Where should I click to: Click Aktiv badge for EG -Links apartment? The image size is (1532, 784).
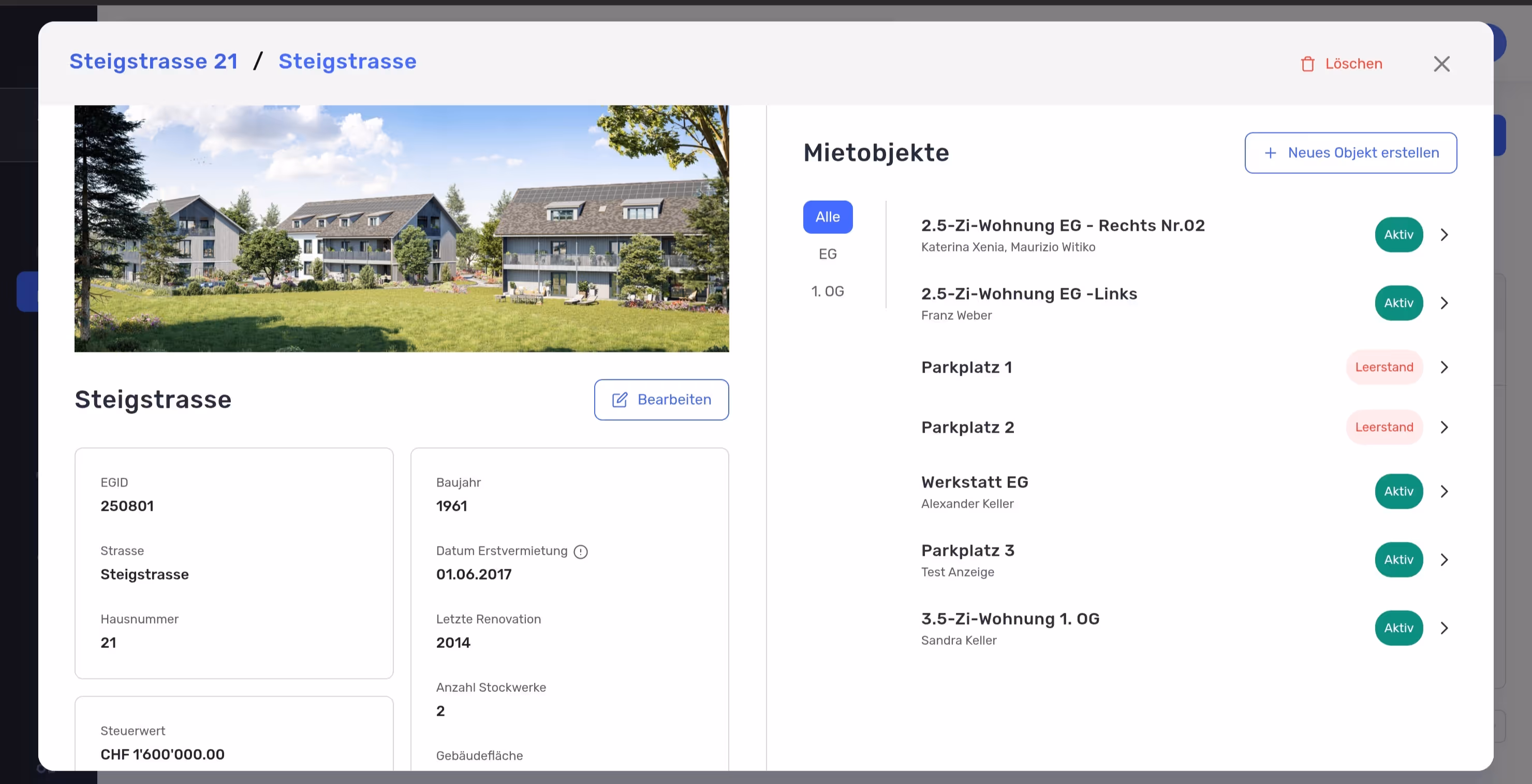tap(1398, 303)
